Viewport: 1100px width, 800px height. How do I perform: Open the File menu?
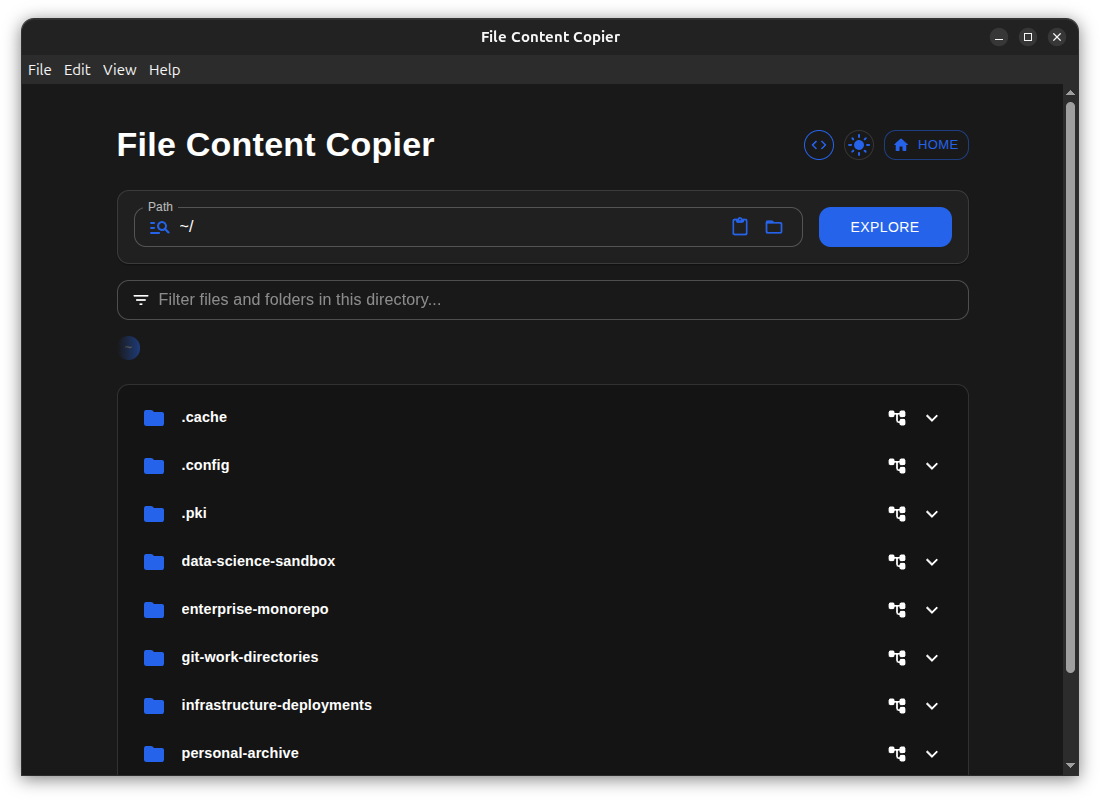(x=40, y=70)
